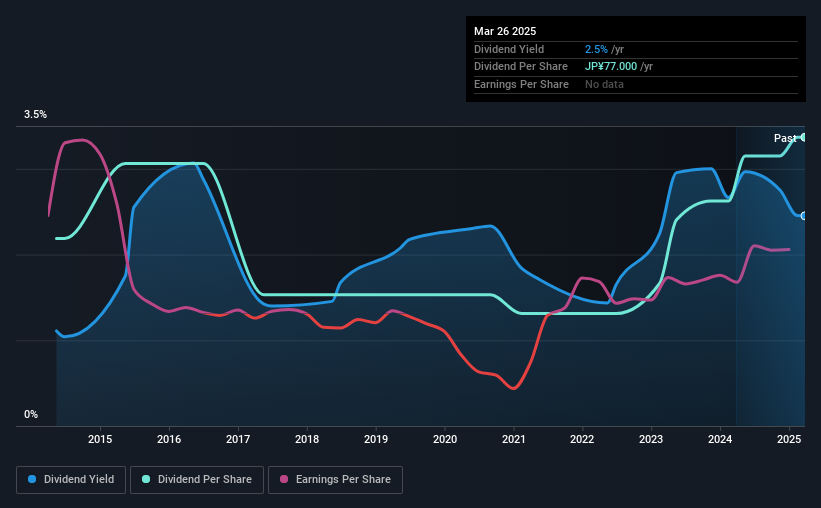Image resolution: width=821 pixels, height=508 pixels.
Task: Toggle the Dividend Per Share legend button
Action: coord(197,480)
